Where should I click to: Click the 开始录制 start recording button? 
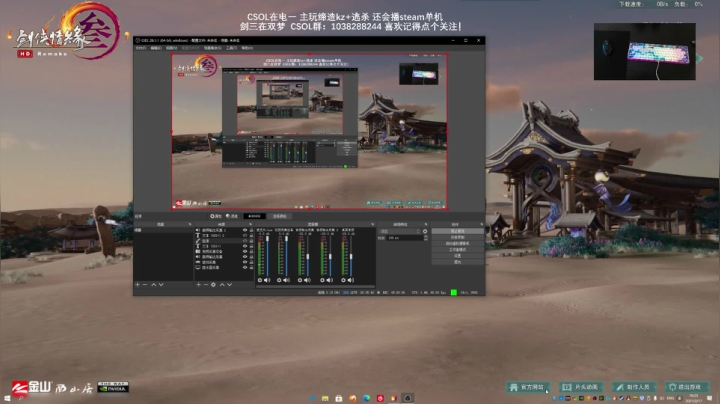pos(457,237)
